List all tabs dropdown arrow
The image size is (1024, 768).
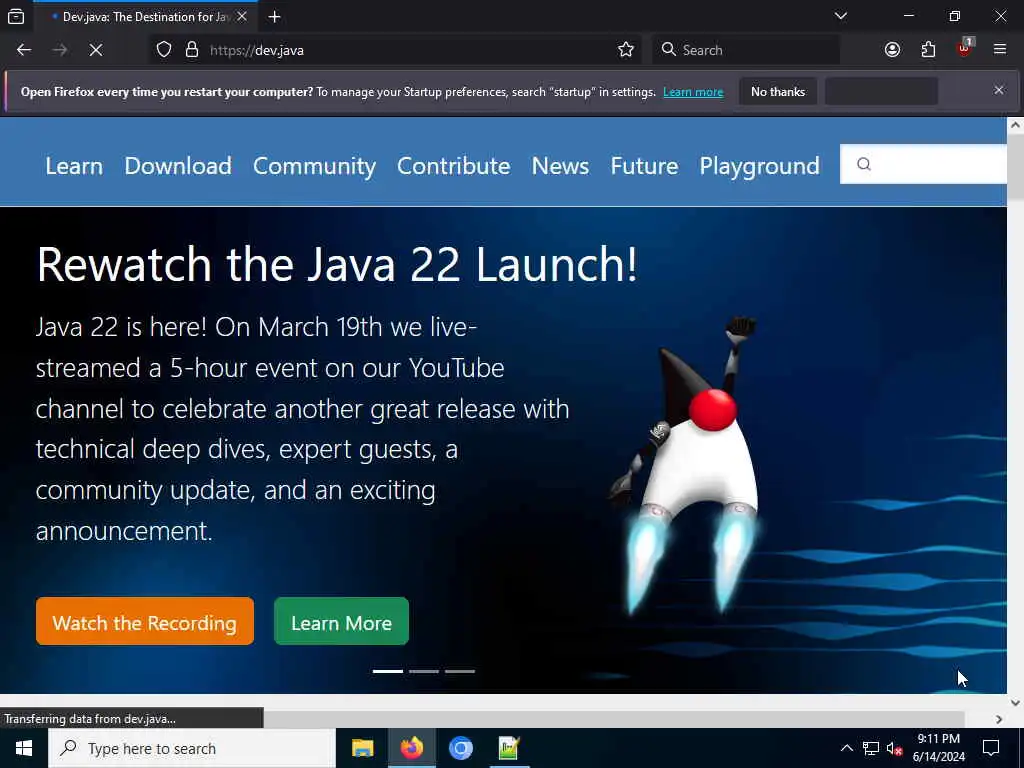(x=840, y=16)
